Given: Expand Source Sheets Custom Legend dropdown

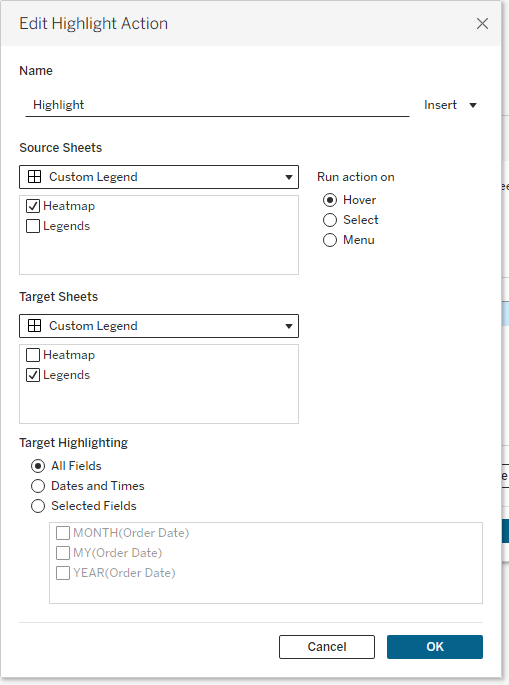Looking at the screenshot, I should tap(159, 177).
